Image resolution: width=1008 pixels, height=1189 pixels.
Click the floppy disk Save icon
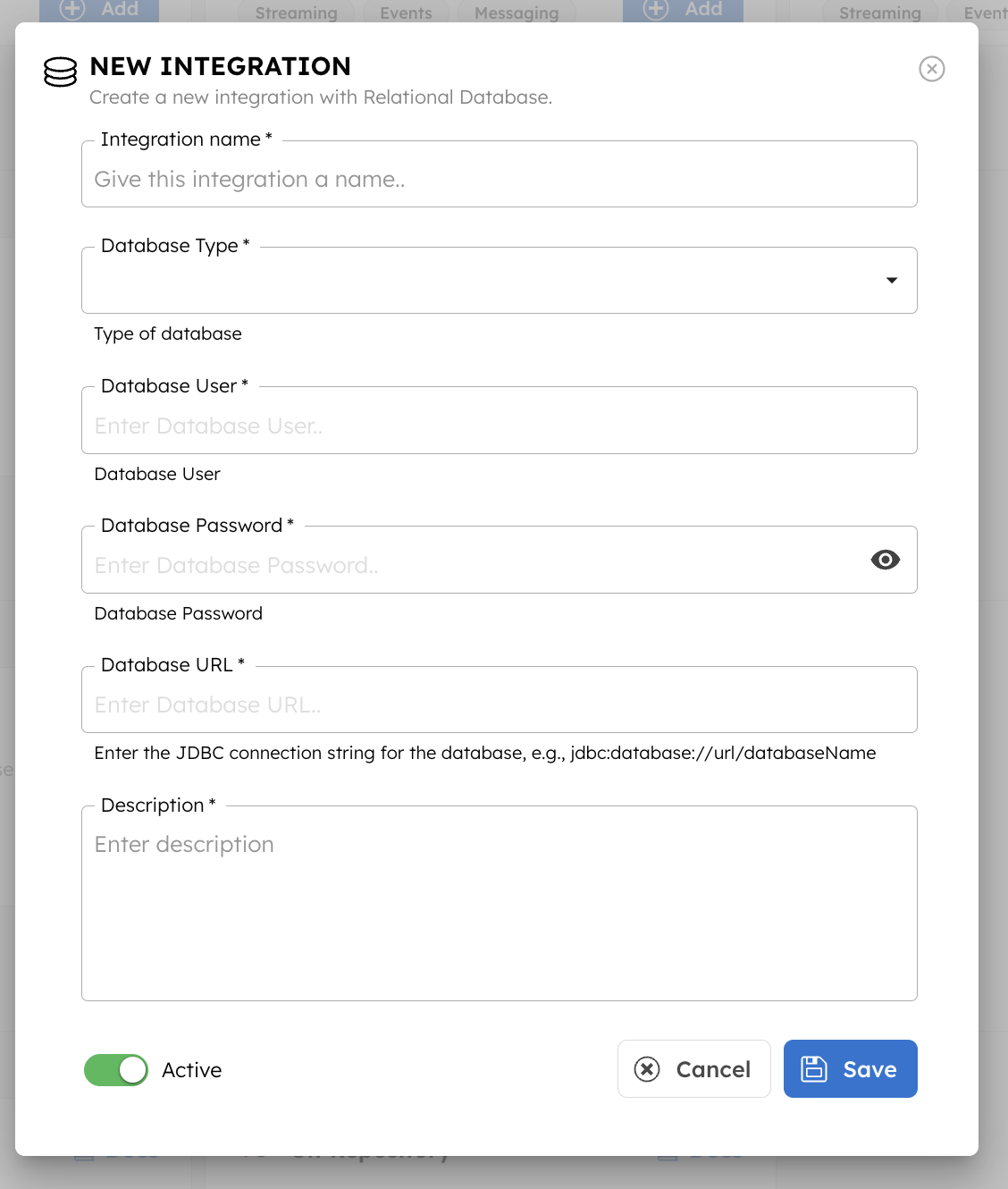click(x=813, y=1069)
